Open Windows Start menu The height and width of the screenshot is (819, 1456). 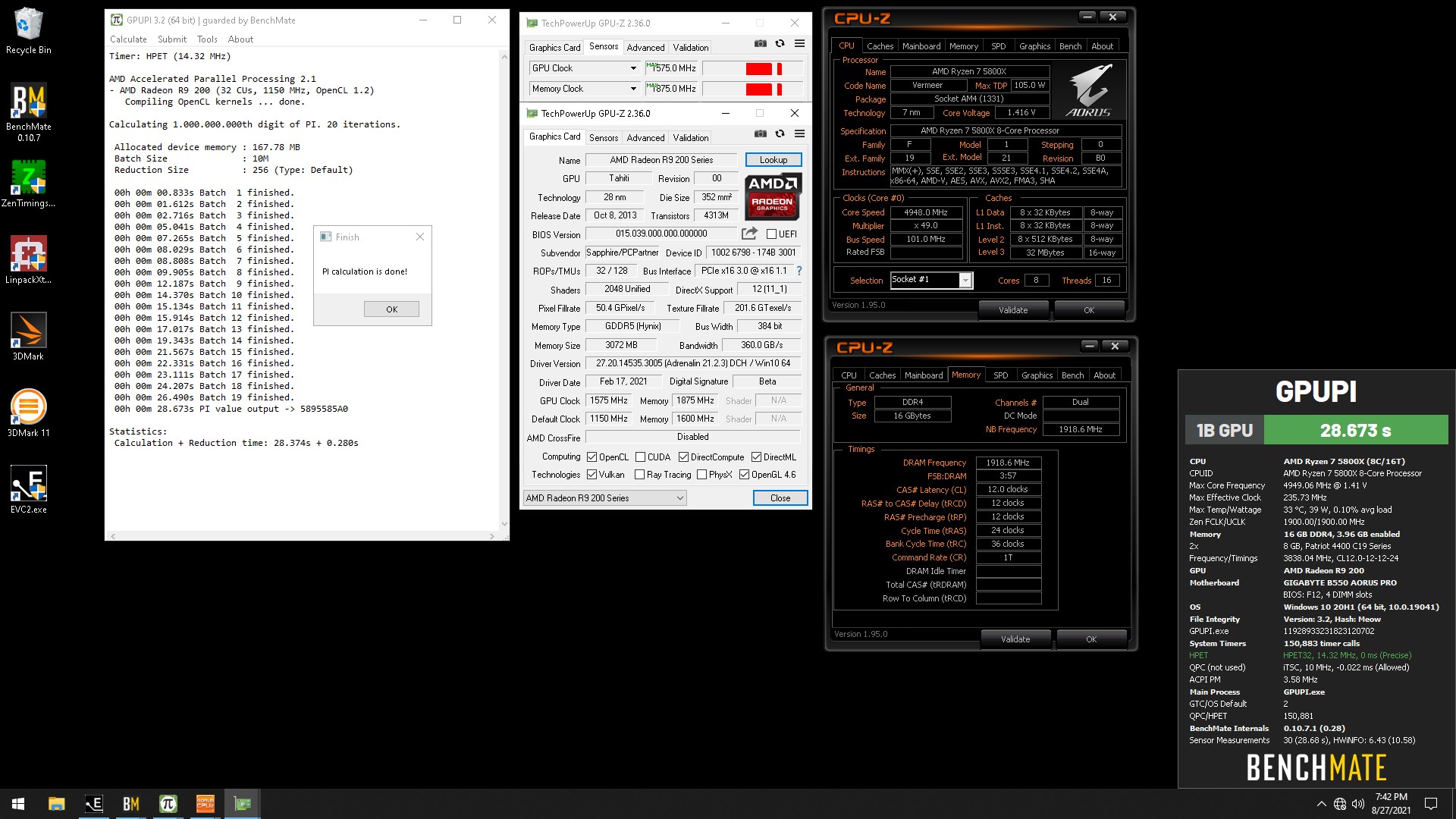tap(18, 804)
